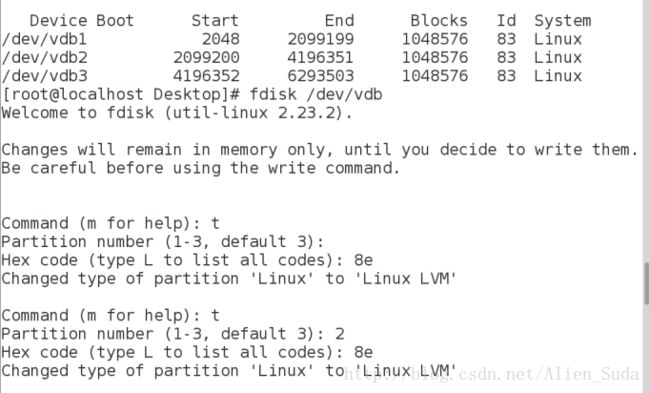Click the 'Partition number (1-3, default 3): 2' line
The height and width of the screenshot is (393, 650).
click(x=173, y=334)
